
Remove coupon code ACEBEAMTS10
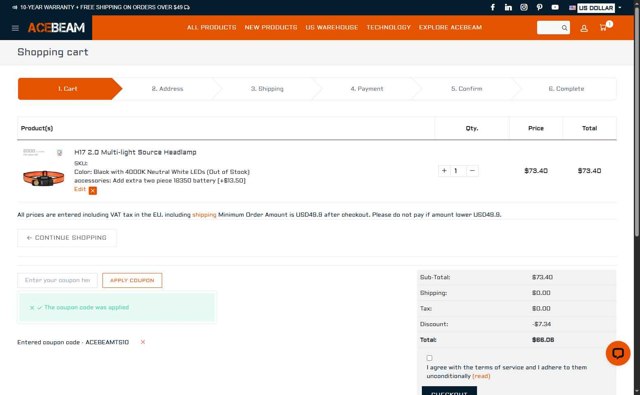[142, 342]
